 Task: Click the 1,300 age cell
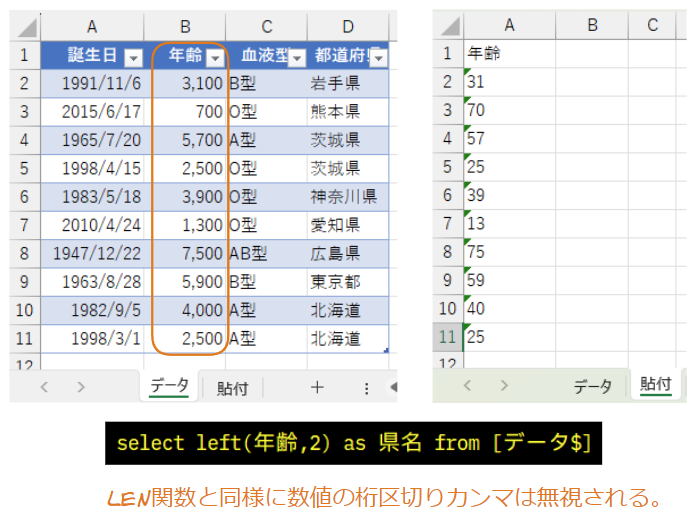tap(185, 225)
